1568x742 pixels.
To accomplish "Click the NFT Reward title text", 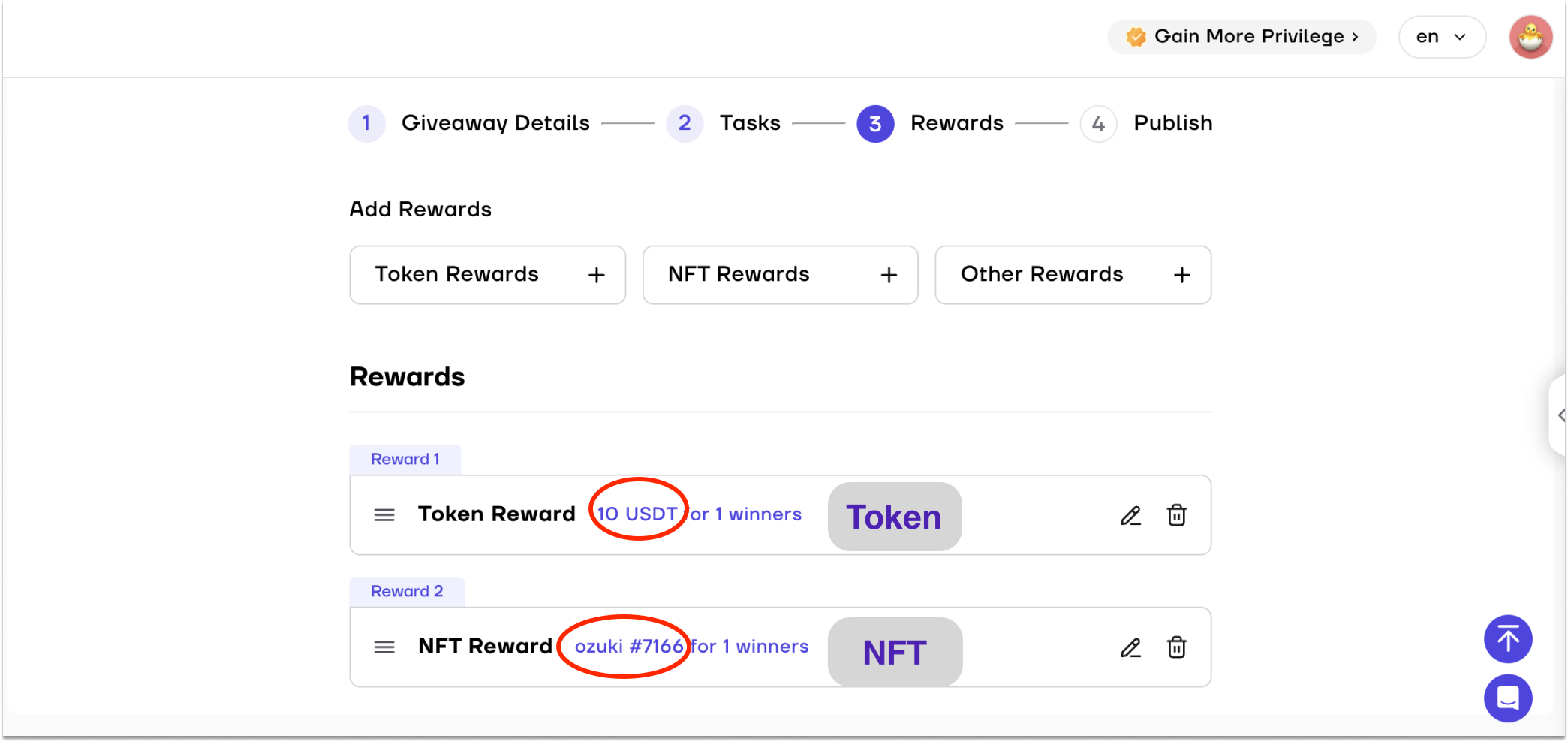I will click(485, 647).
